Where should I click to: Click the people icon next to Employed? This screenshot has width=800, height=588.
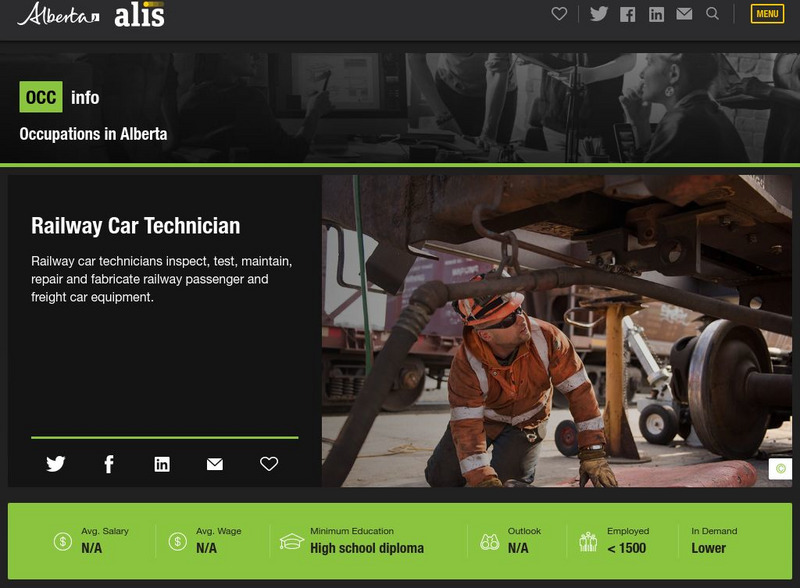(588, 540)
